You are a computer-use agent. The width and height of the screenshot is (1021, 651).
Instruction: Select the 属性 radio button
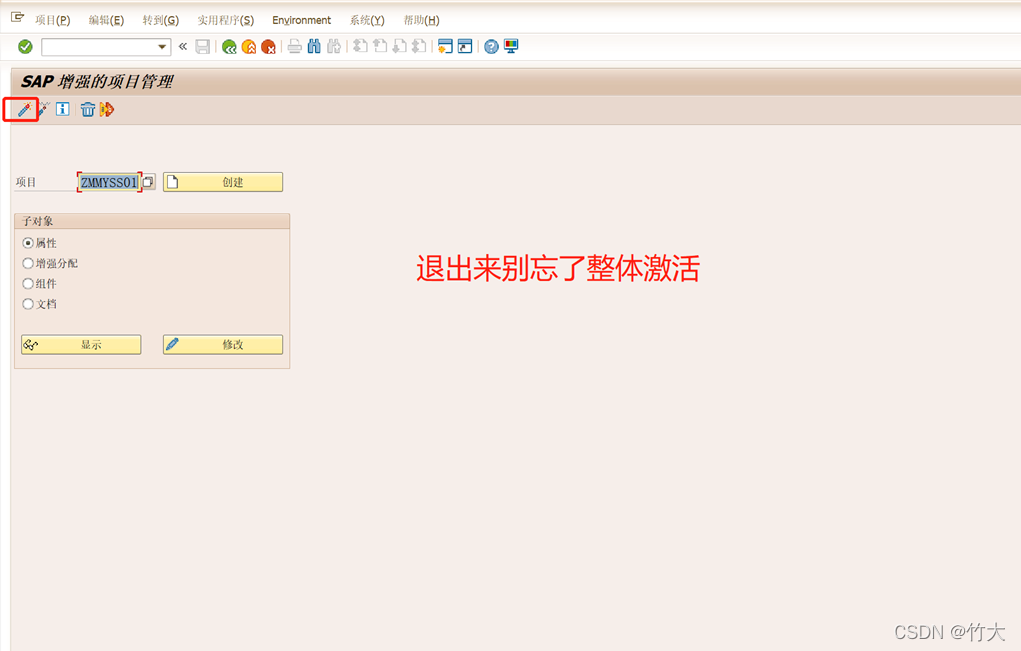point(28,243)
